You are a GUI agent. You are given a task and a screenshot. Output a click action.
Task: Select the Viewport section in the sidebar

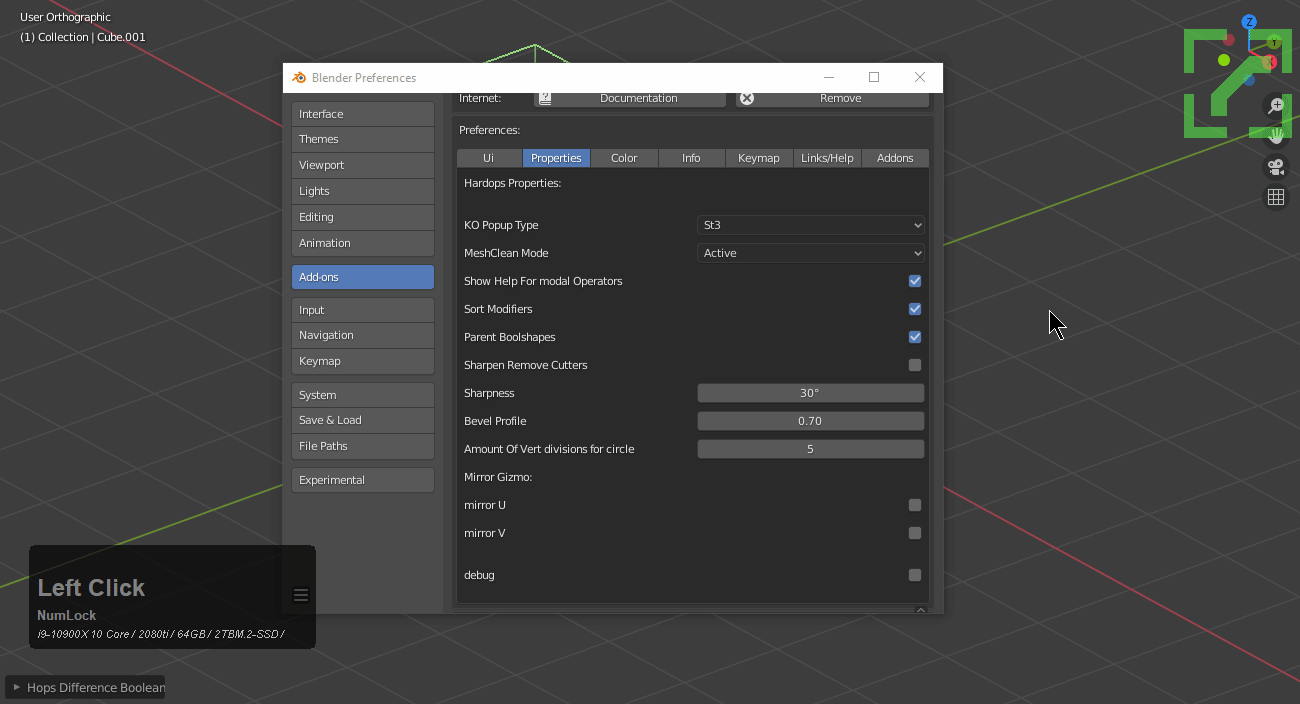click(362, 165)
